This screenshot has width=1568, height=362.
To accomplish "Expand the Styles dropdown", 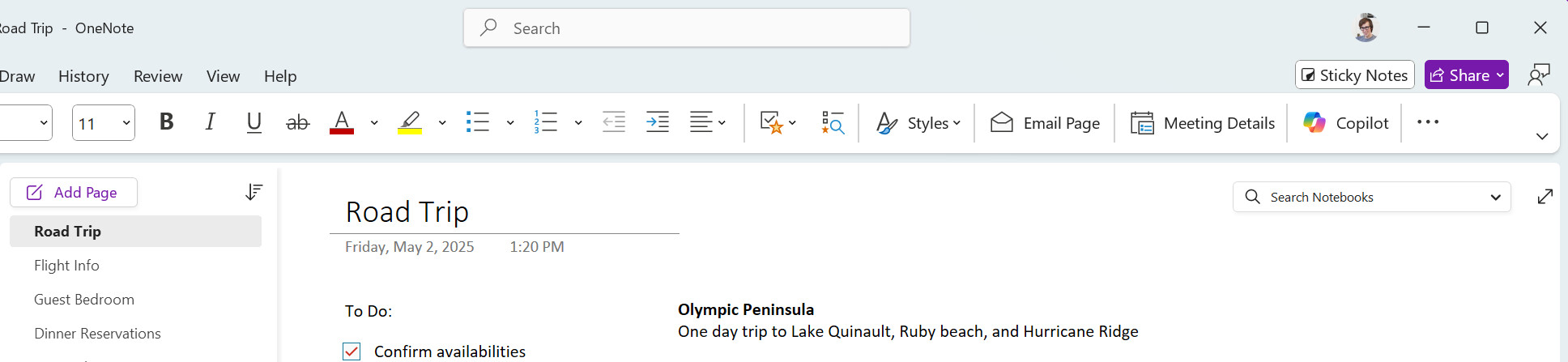I will [x=919, y=123].
